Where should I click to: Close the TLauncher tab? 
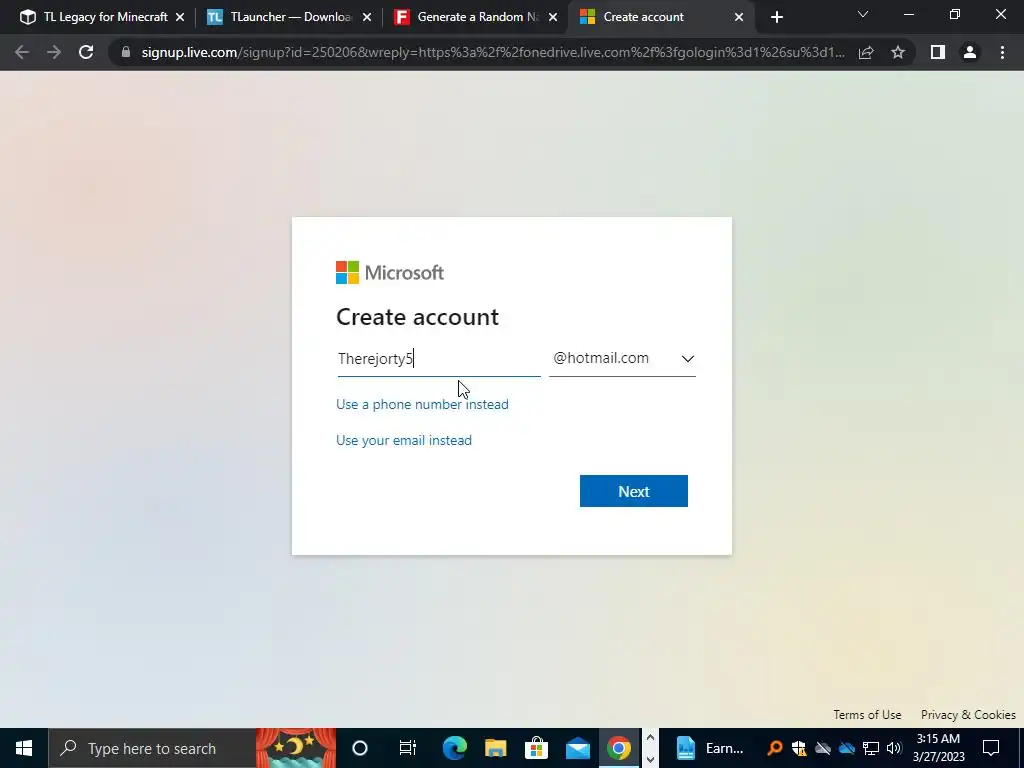[x=367, y=17]
